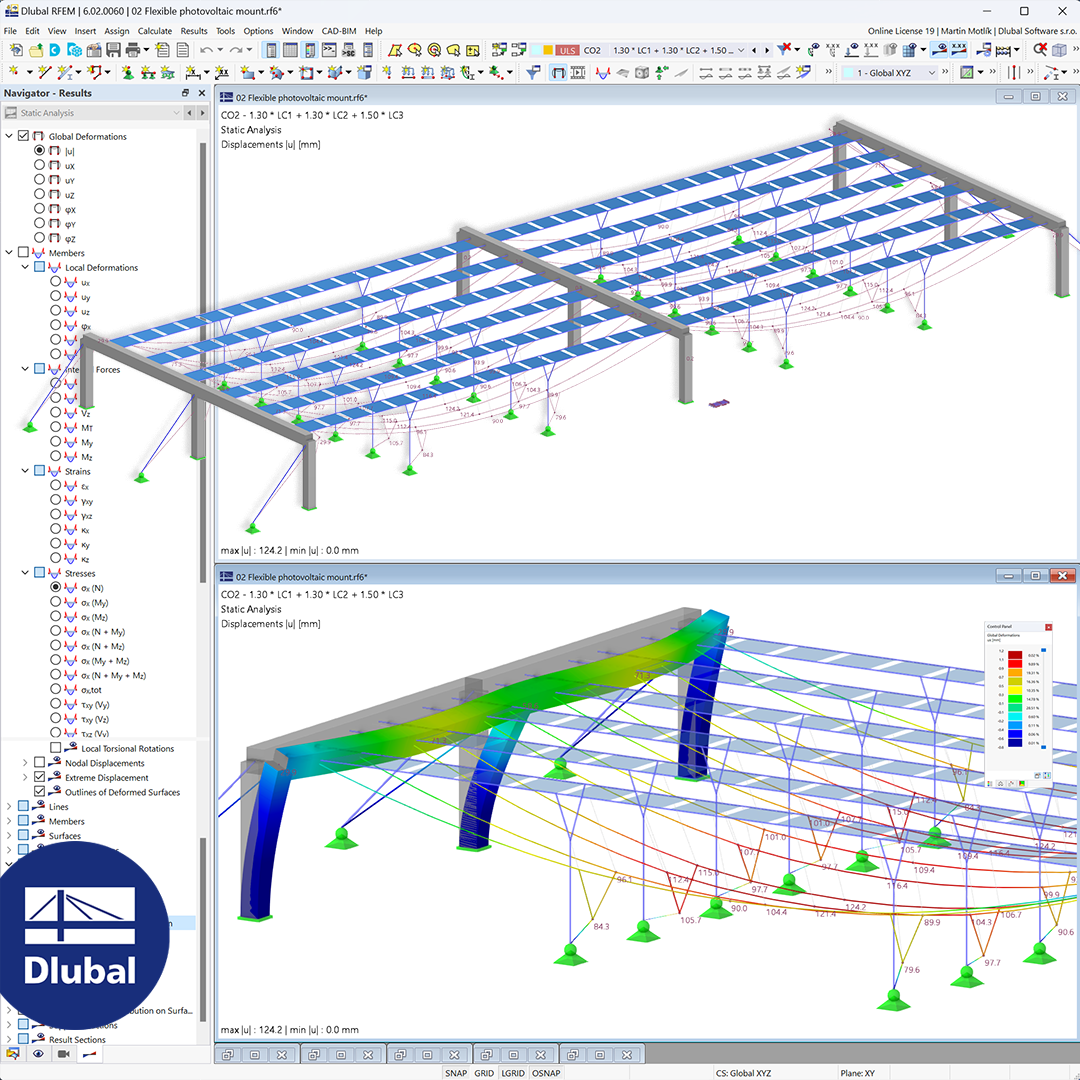Expand the Lines tree node
Image resolution: width=1080 pixels, height=1080 pixels.
coord(9,806)
